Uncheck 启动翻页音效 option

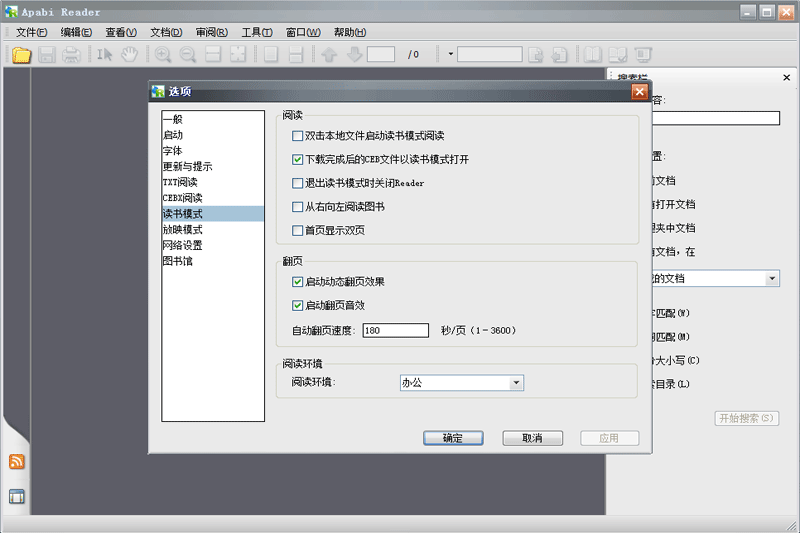[297, 306]
